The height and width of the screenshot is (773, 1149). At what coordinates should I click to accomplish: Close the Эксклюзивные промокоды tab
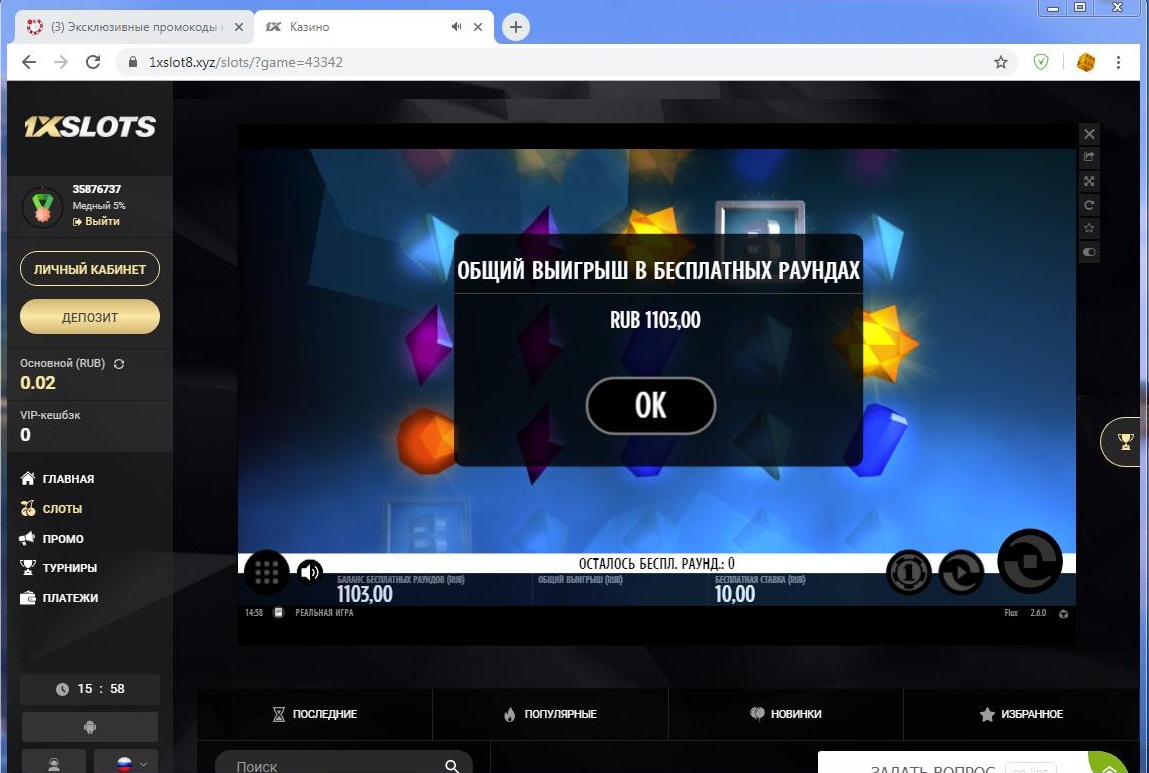coord(238,27)
